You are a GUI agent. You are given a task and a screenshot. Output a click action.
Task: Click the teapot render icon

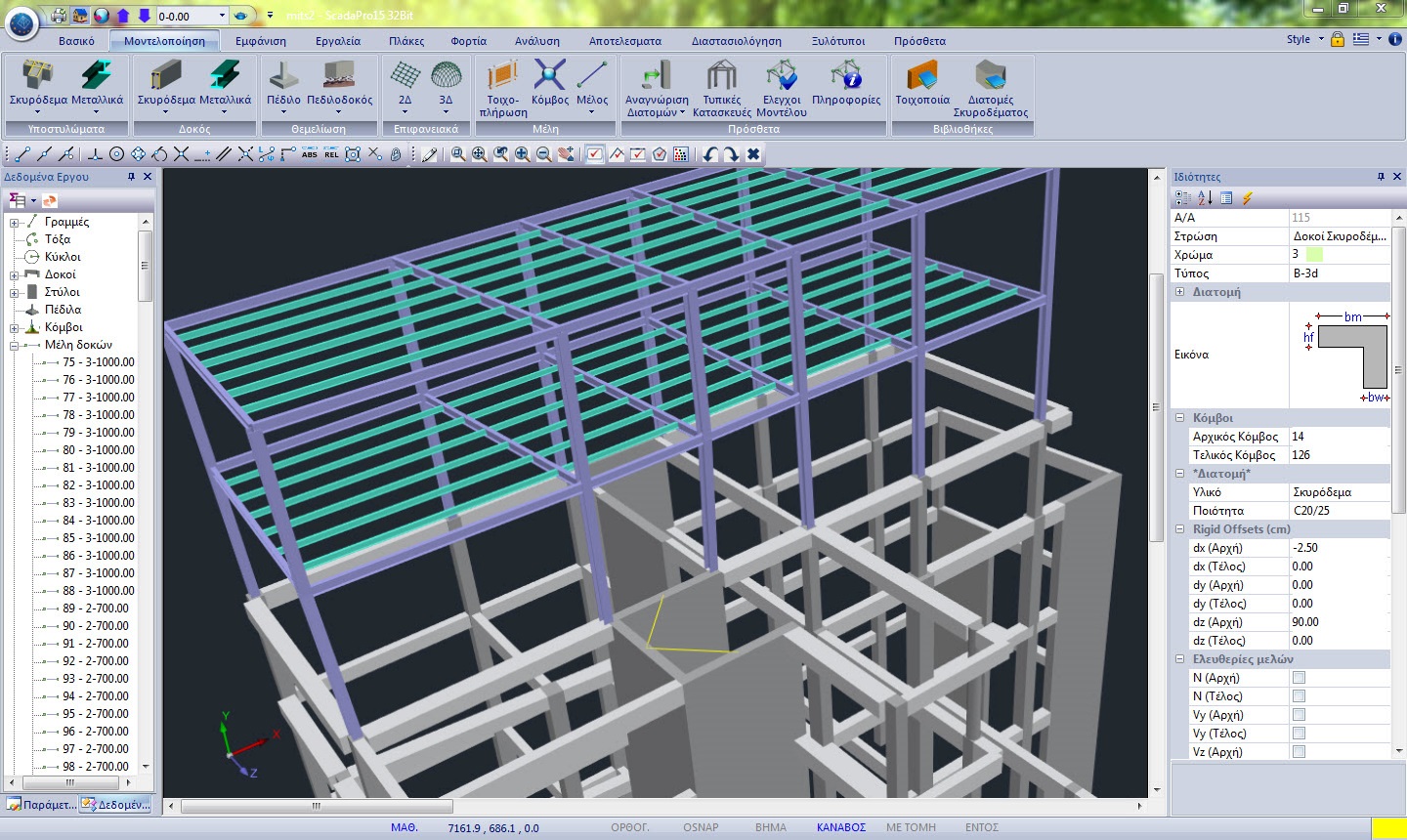242,16
